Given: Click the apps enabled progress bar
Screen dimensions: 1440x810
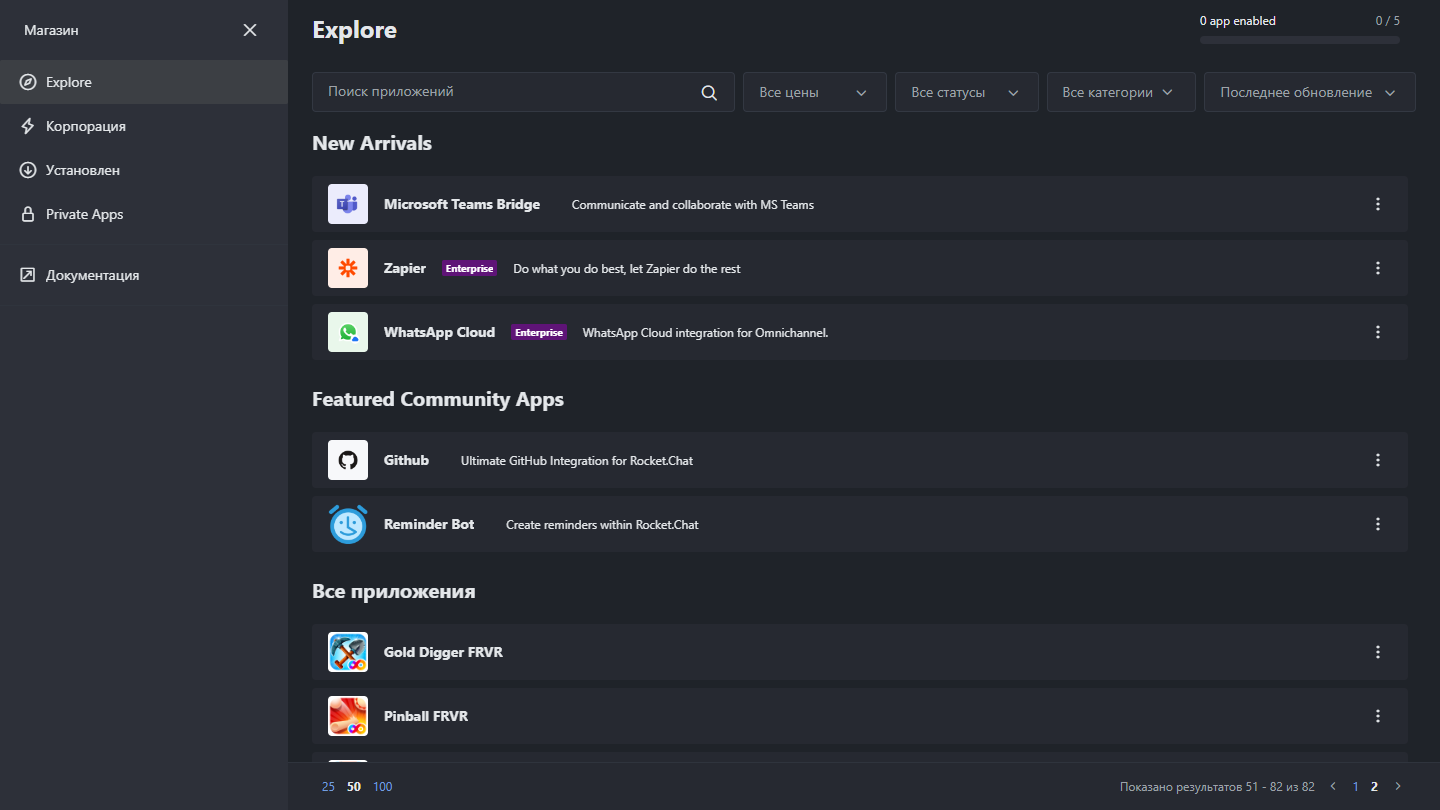Looking at the screenshot, I should tap(1300, 40).
